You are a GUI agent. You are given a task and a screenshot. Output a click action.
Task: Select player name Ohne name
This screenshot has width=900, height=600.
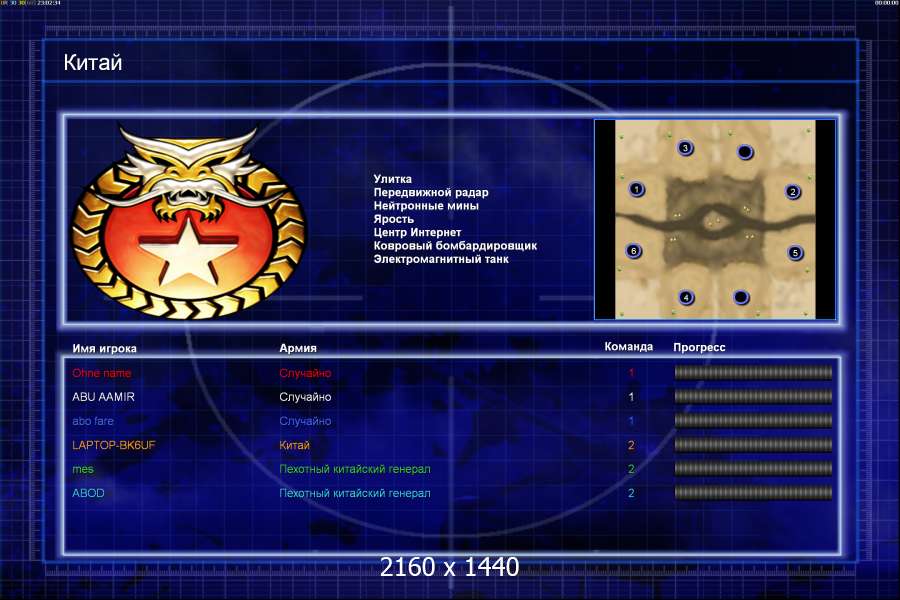(x=102, y=373)
